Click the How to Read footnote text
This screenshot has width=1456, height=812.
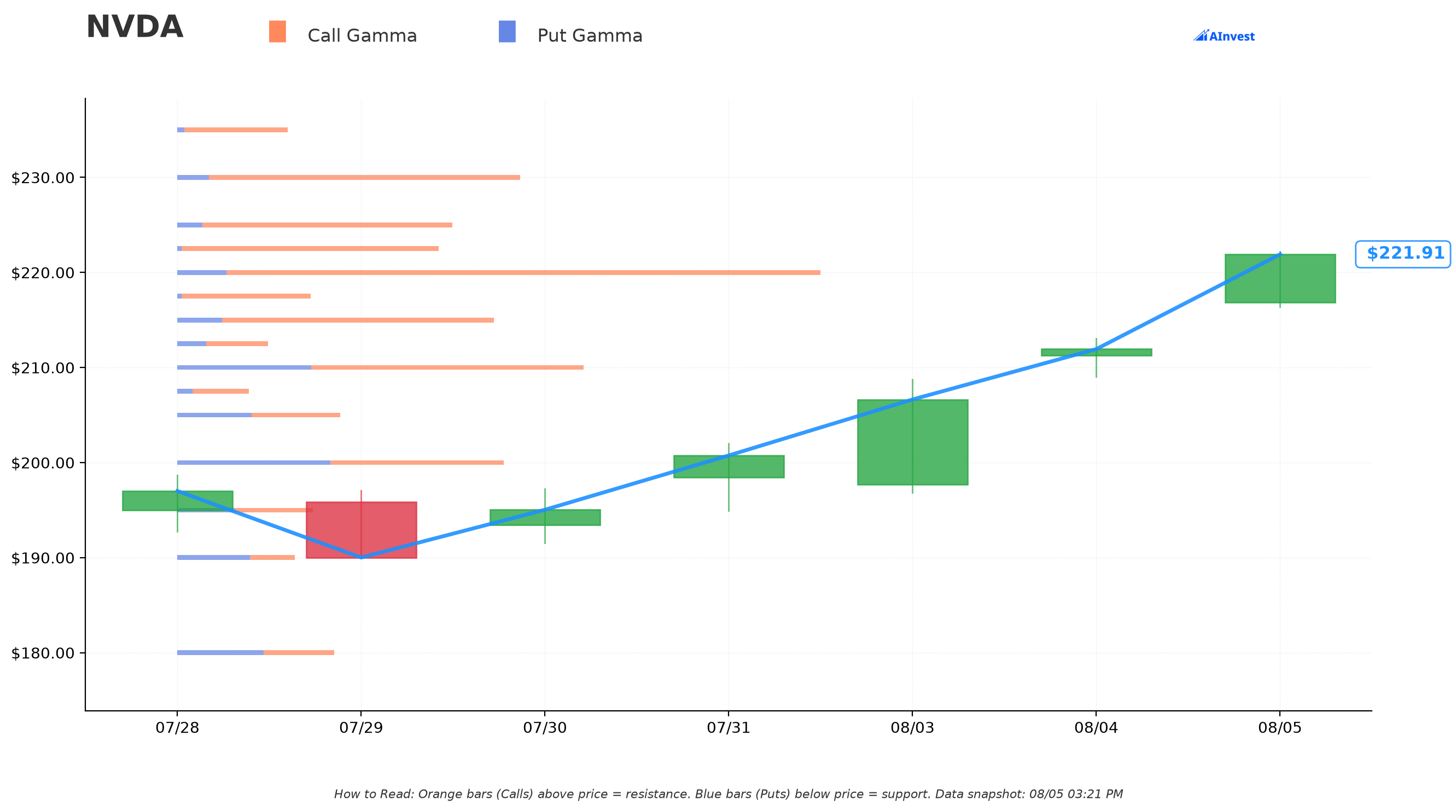[728, 795]
